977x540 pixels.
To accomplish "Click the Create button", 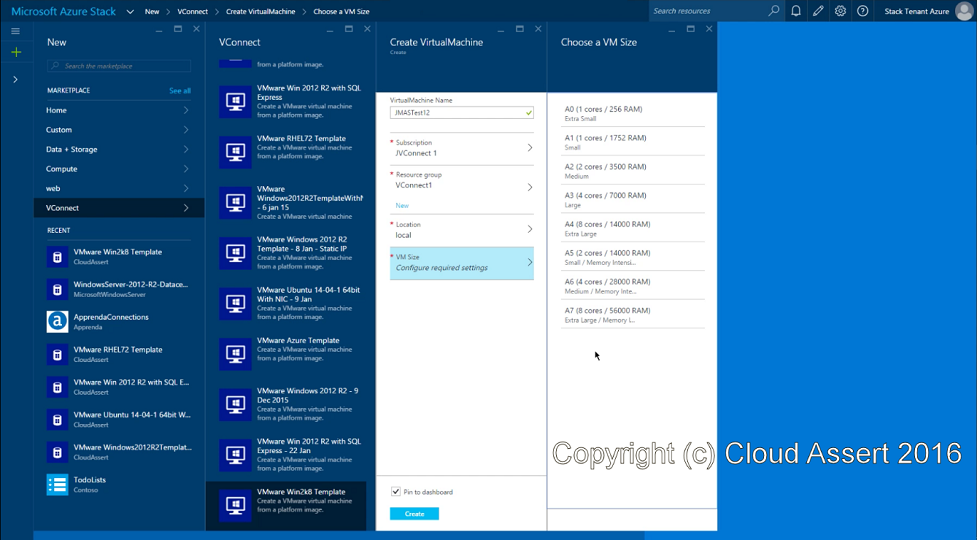I will tap(414, 514).
